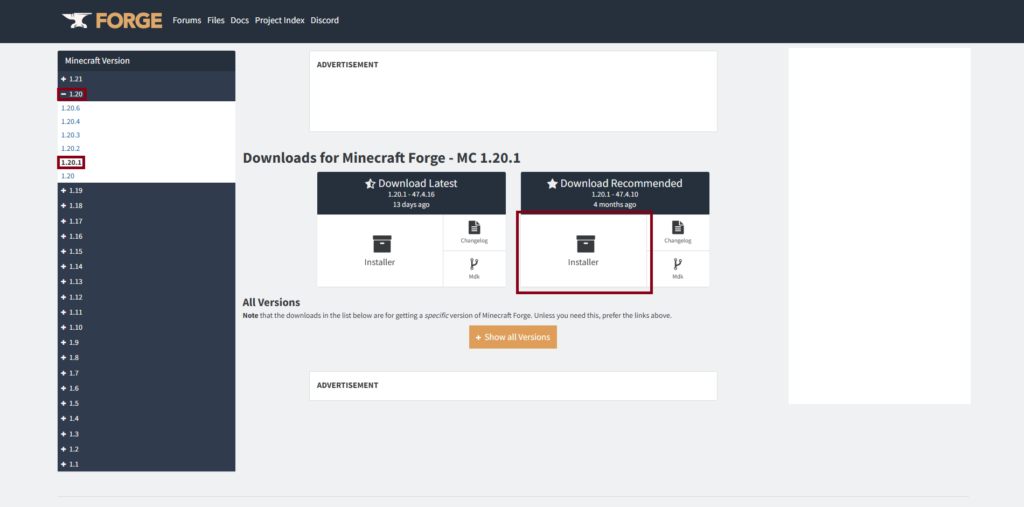Image resolution: width=1024 pixels, height=507 pixels.
Task: Open the Project Index link
Action: pyautogui.click(x=280, y=20)
